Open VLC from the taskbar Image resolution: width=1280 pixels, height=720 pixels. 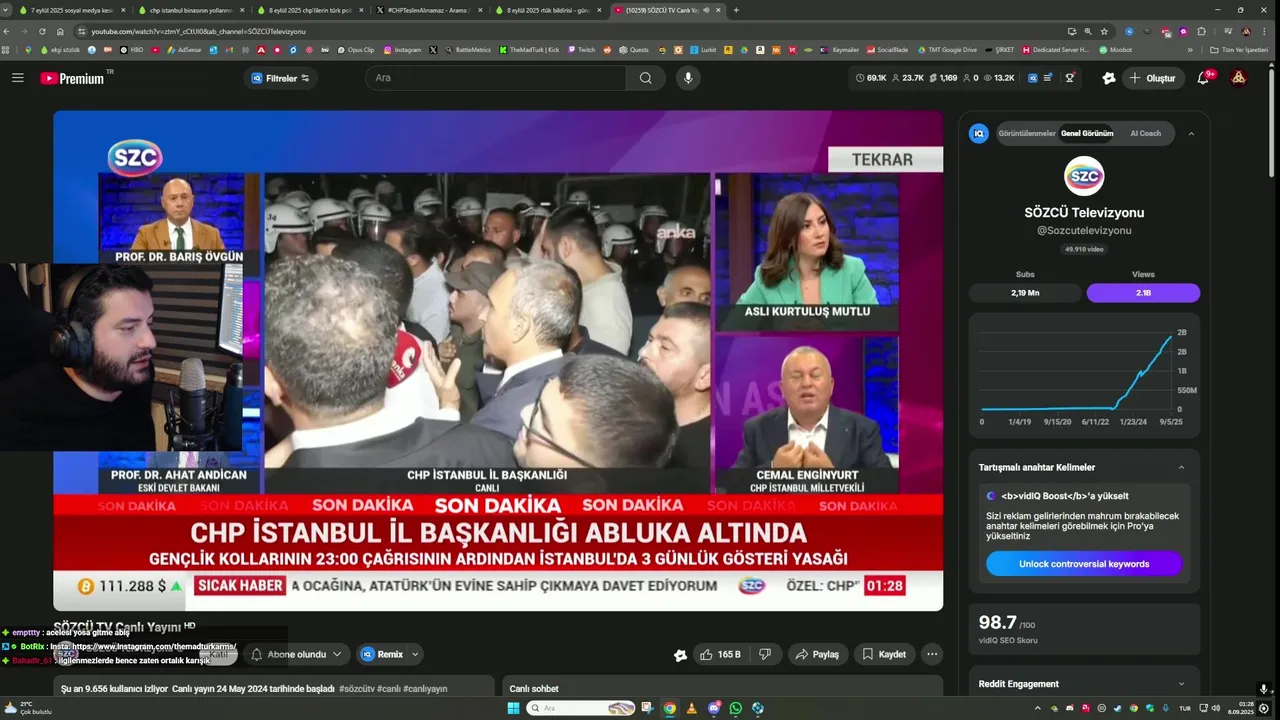[x=692, y=708]
